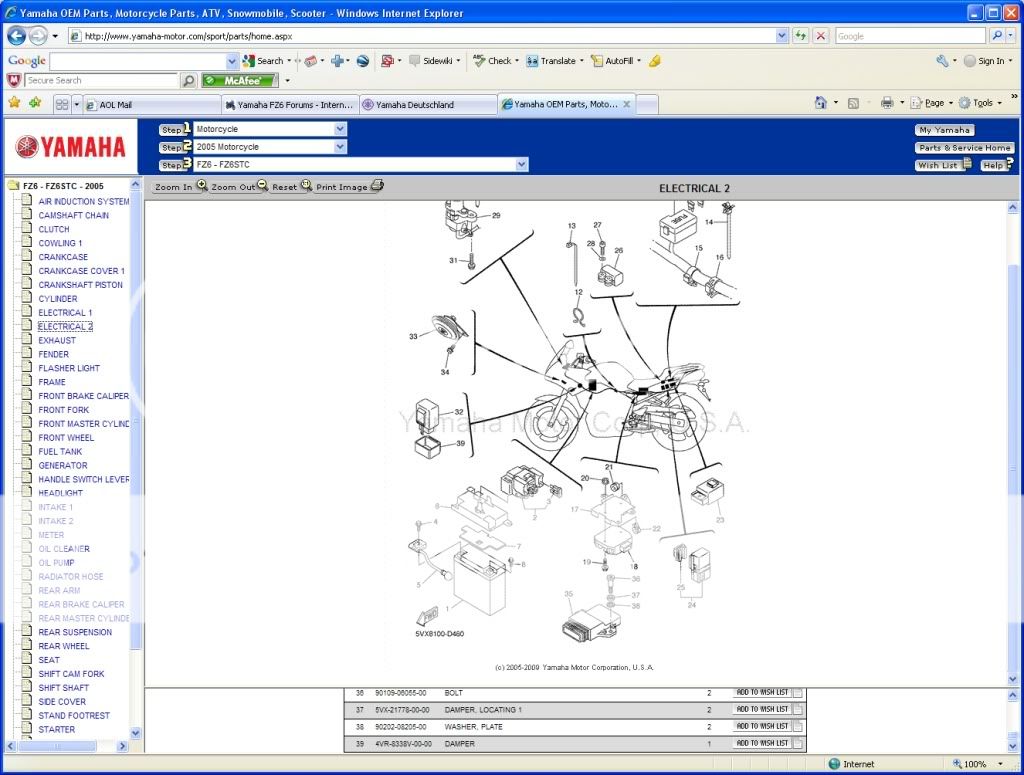Select ELECTRICAL 2 in the parts tree
Screen dimensions: 1024x775
(64, 326)
